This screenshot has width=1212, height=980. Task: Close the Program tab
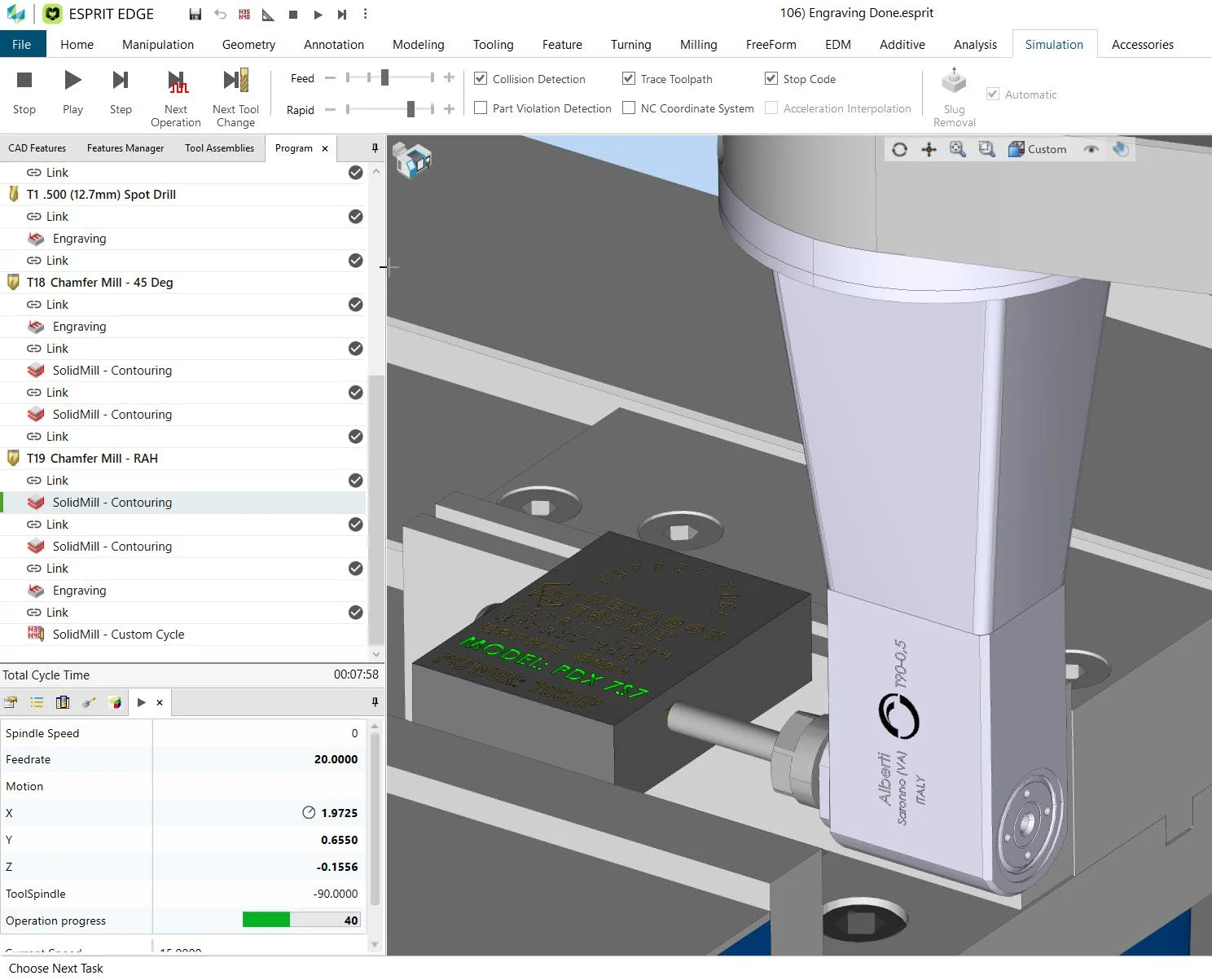325,148
